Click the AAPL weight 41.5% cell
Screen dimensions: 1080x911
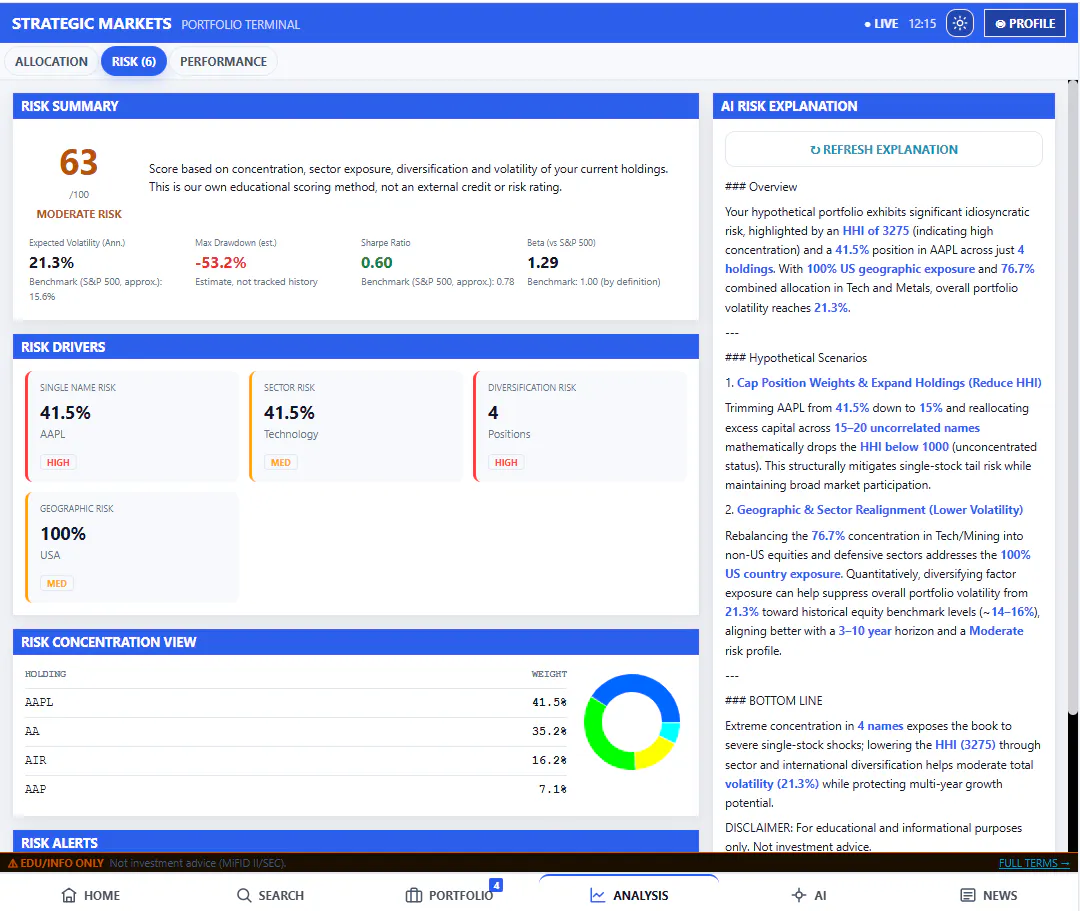[x=549, y=702]
